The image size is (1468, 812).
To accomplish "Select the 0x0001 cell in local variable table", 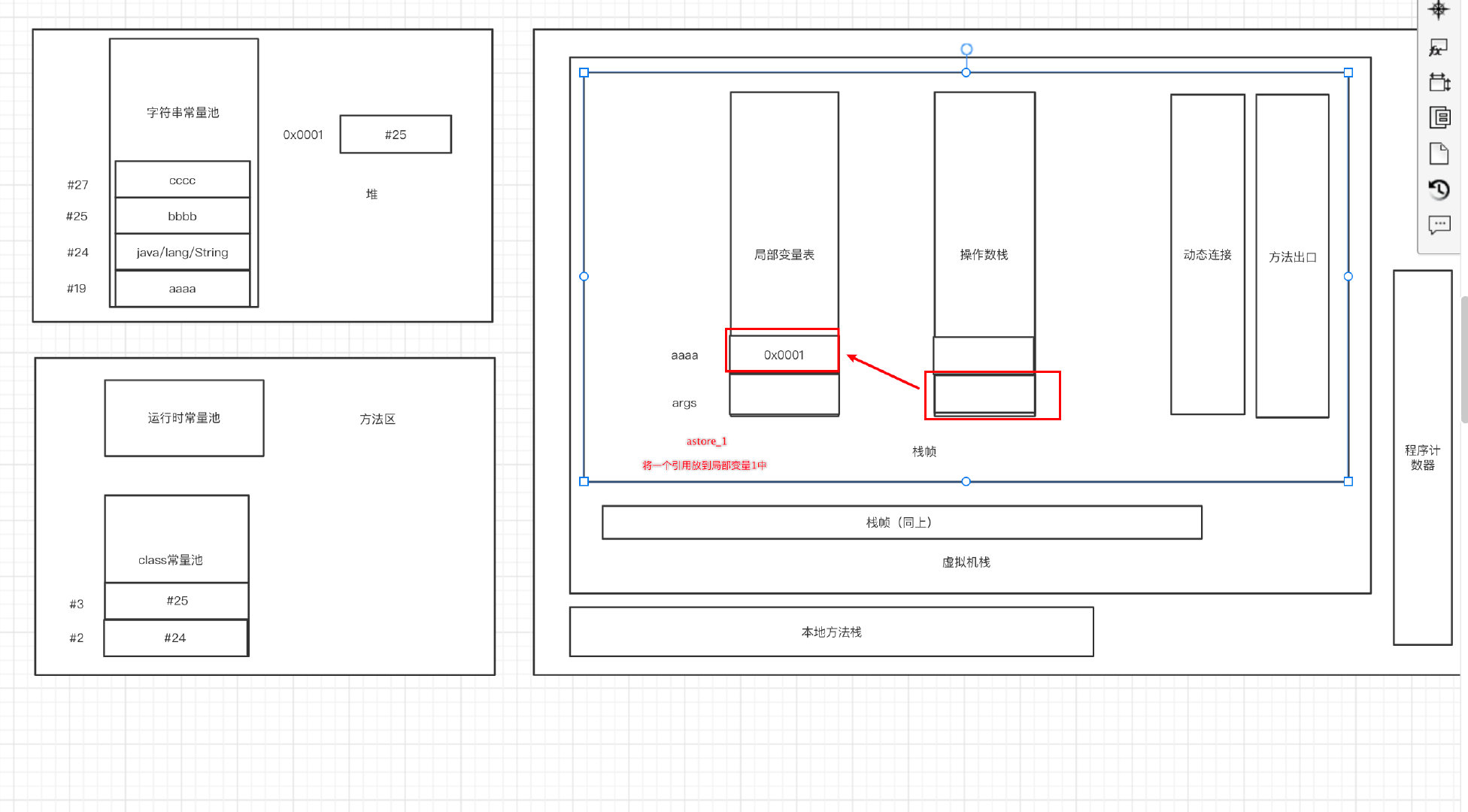I will 784,355.
